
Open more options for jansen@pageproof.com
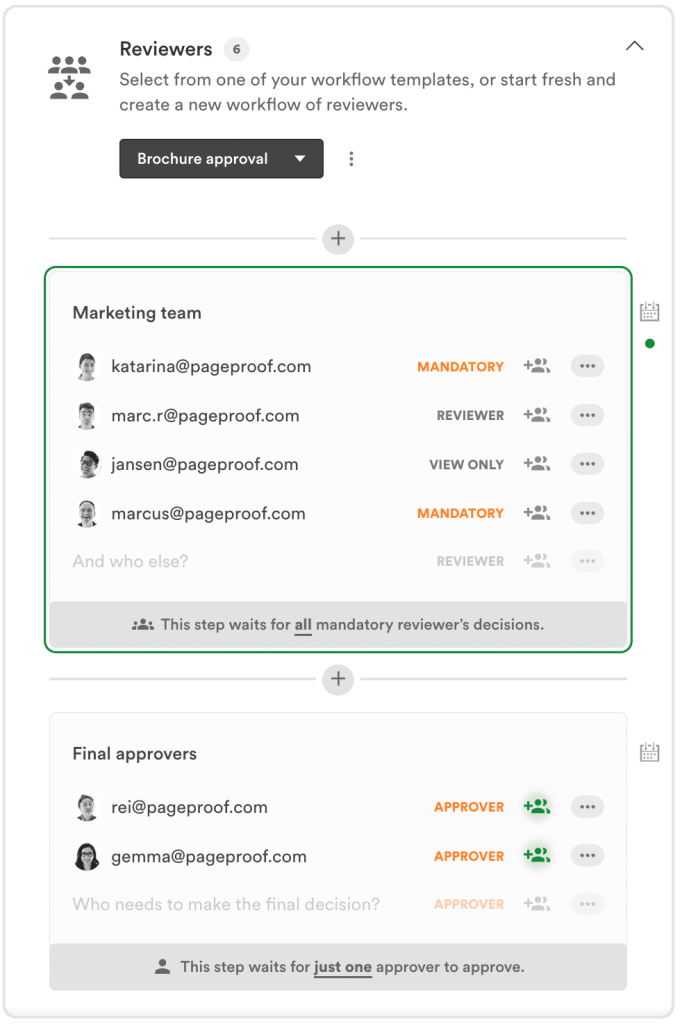coord(587,464)
